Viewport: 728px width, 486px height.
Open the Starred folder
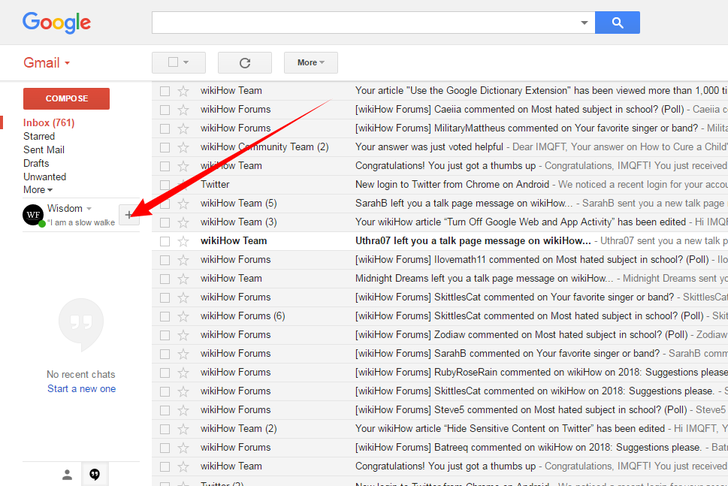pyautogui.click(x=39, y=136)
